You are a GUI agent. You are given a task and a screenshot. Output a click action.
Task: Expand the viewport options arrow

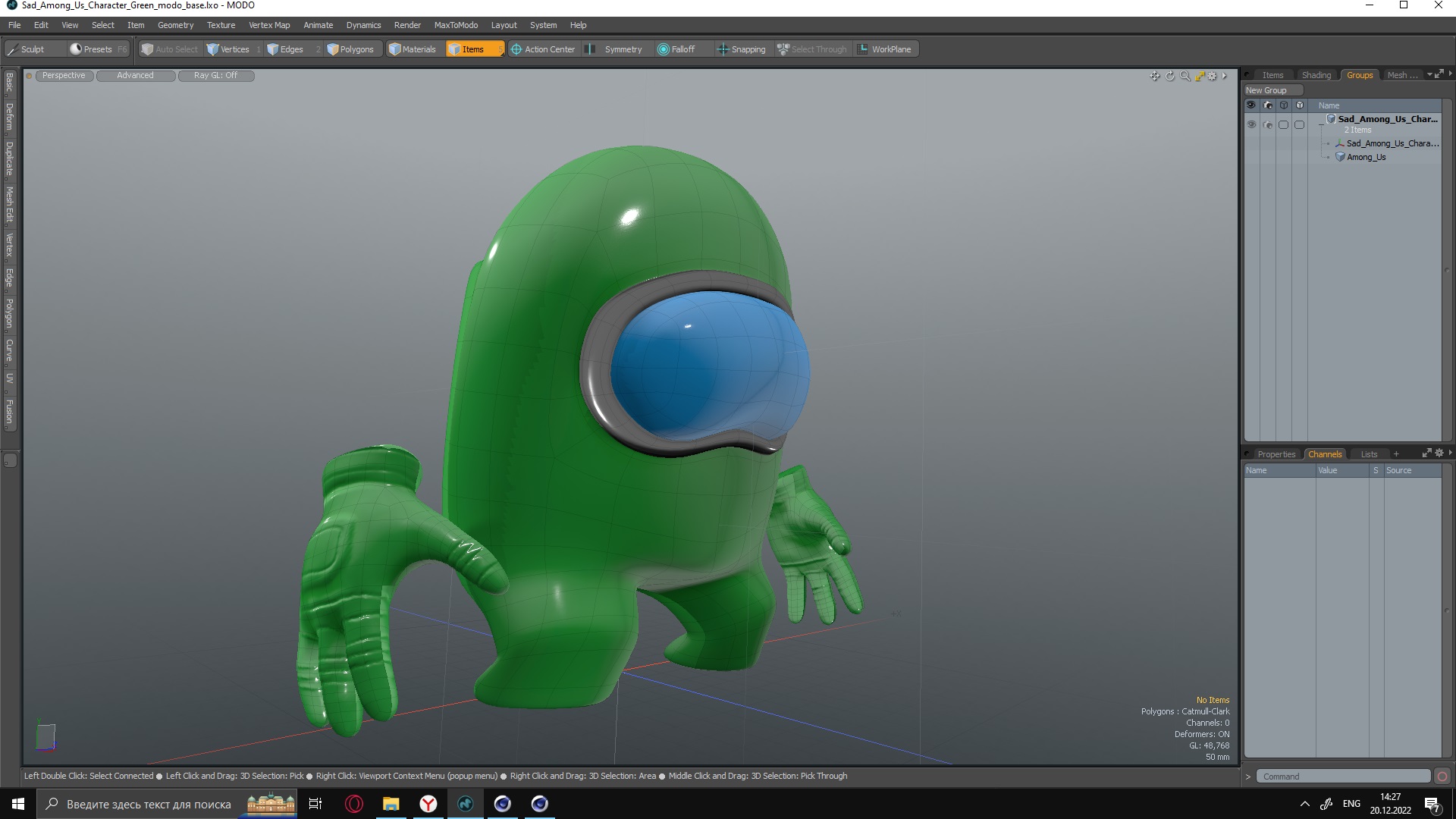[x=1224, y=76]
